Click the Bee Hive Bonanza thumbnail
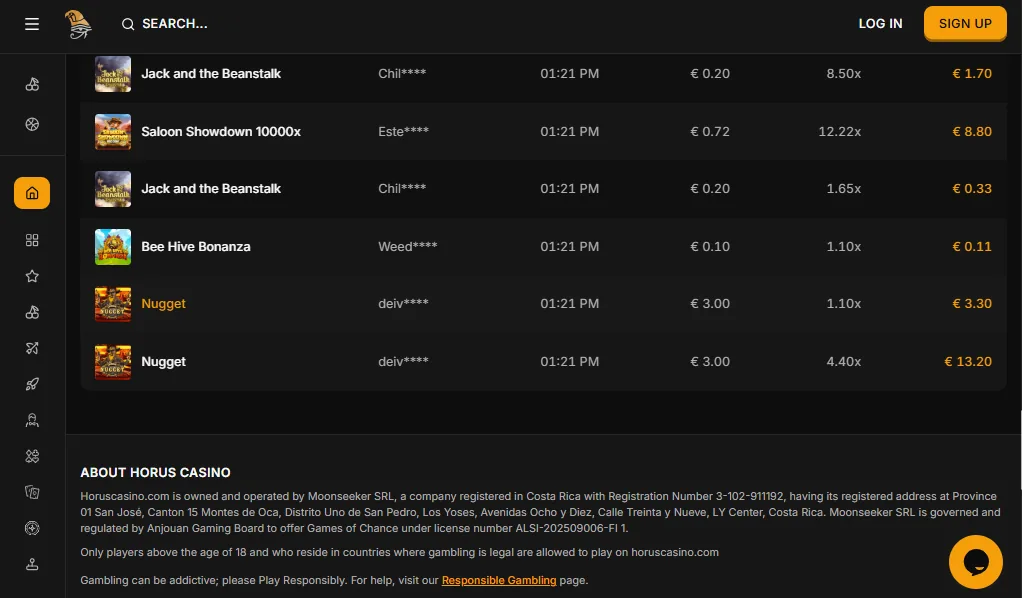This screenshot has width=1022, height=598. click(113, 247)
